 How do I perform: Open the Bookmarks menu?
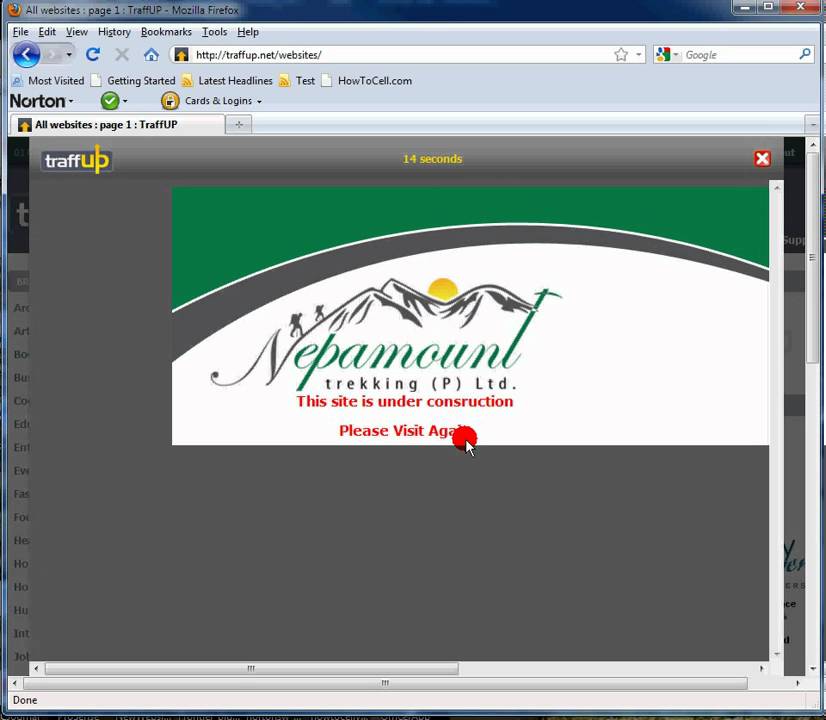coord(166,32)
